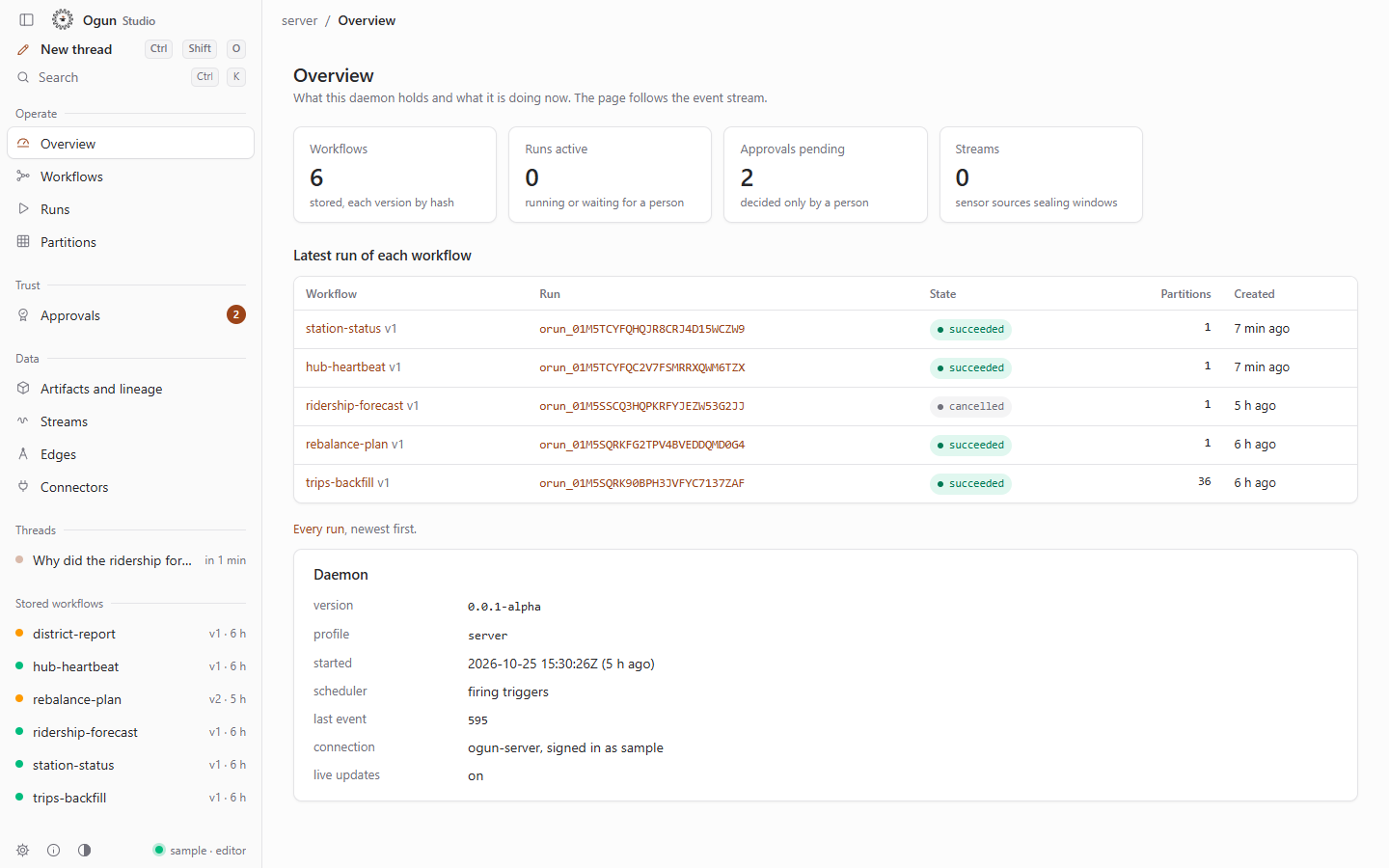Click the Ogun gear logo
1389x868 pixels.
[63, 19]
